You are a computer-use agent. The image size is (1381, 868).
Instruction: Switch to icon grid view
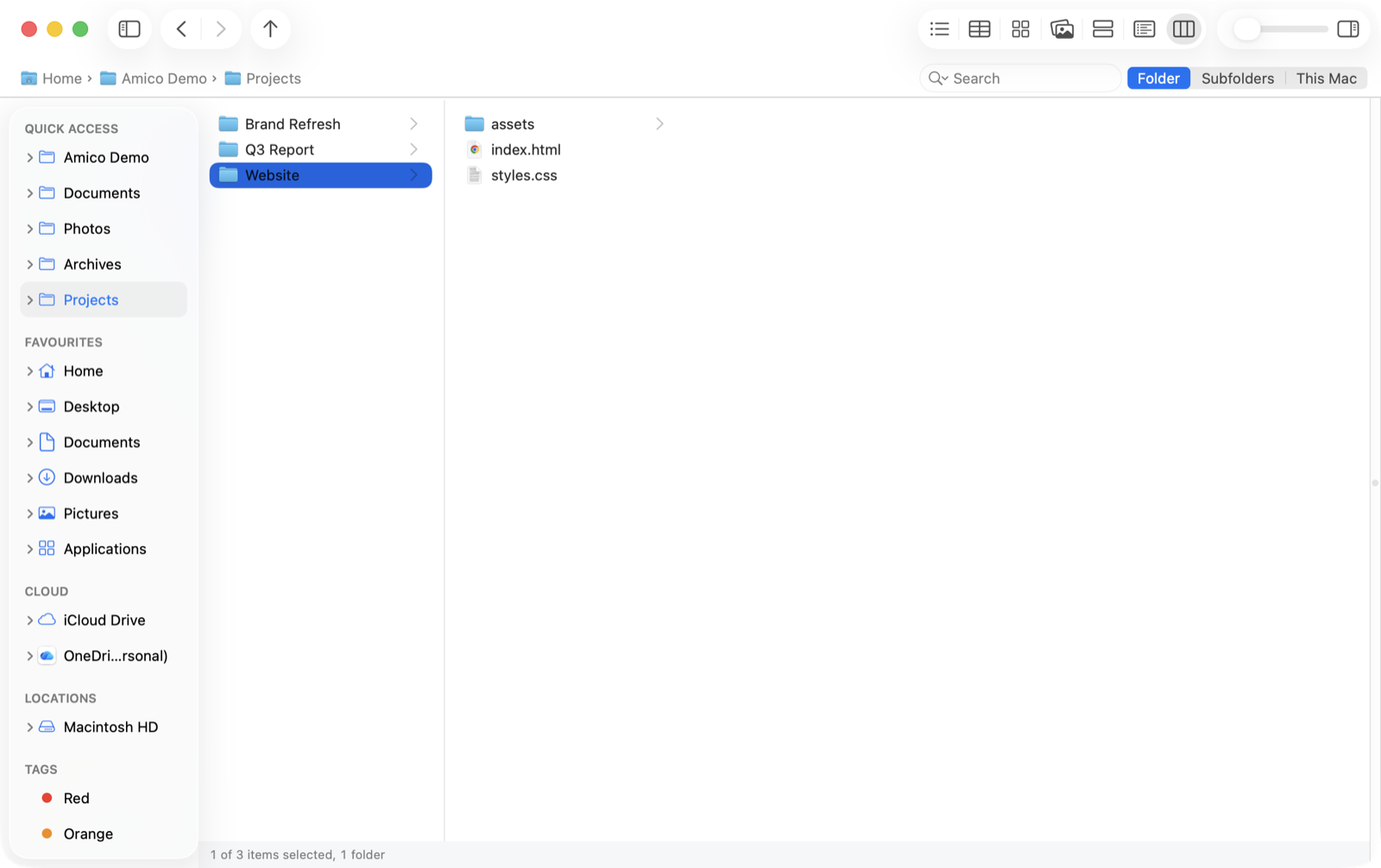[1020, 28]
